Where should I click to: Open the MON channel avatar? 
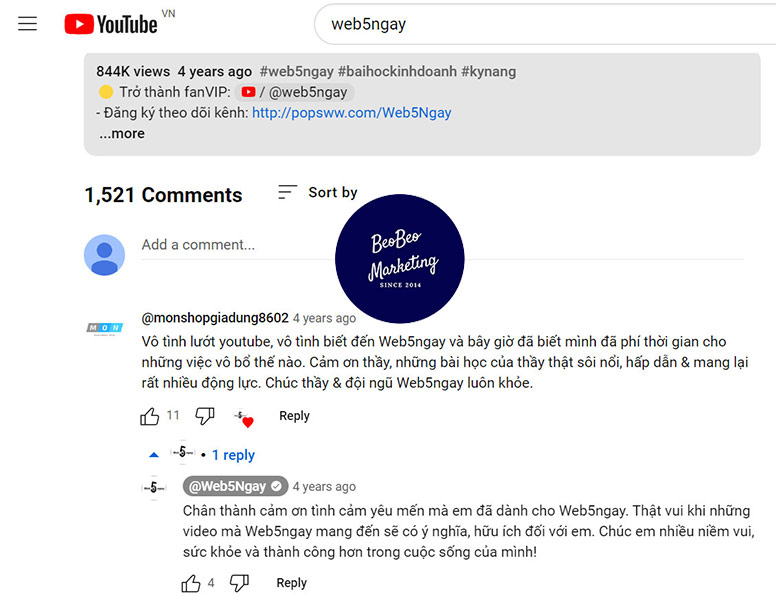105,327
